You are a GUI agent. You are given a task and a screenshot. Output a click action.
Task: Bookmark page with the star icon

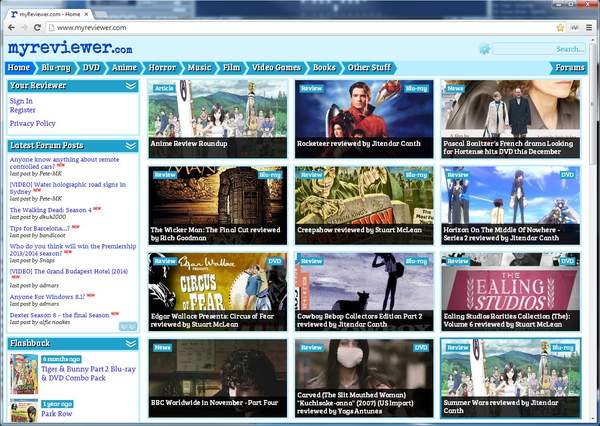pyautogui.click(x=560, y=28)
